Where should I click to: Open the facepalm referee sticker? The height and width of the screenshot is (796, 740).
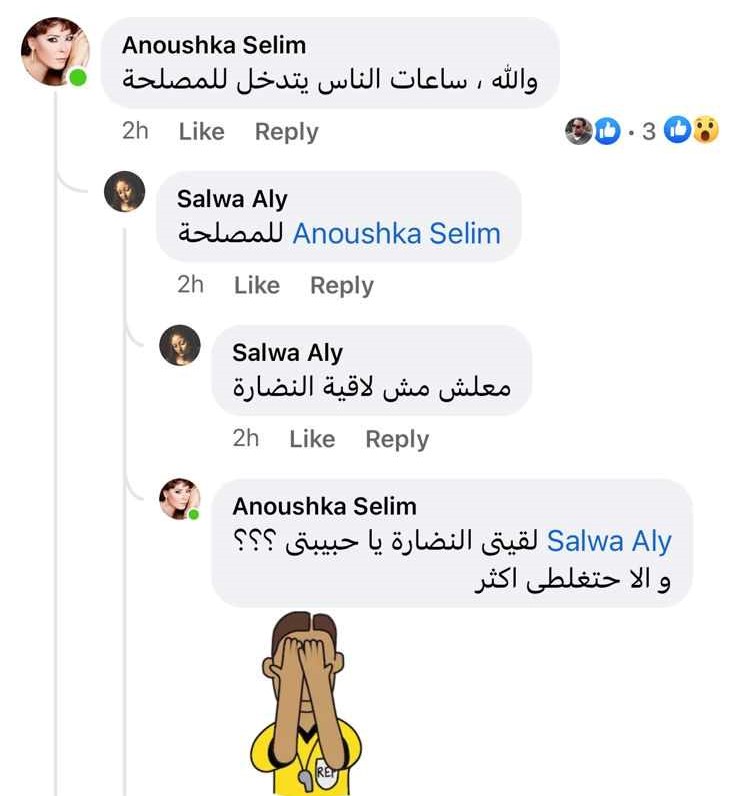(x=304, y=704)
